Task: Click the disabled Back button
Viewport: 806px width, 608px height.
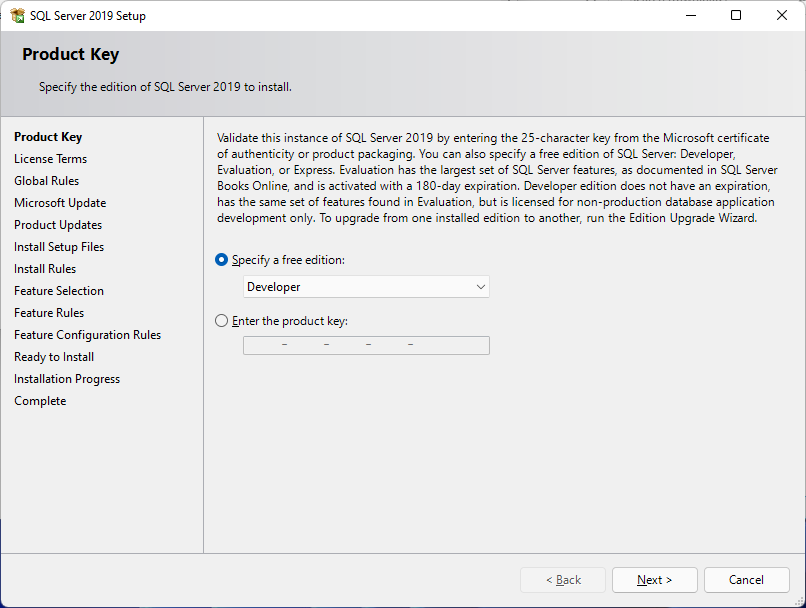Action: pyautogui.click(x=563, y=580)
